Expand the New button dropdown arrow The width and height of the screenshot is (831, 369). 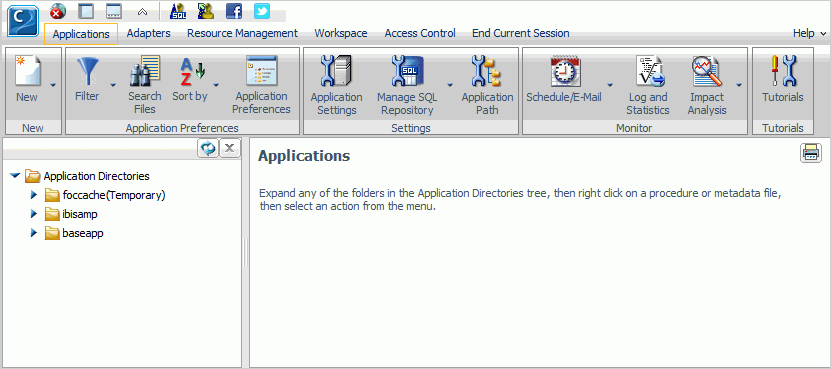(x=52, y=84)
